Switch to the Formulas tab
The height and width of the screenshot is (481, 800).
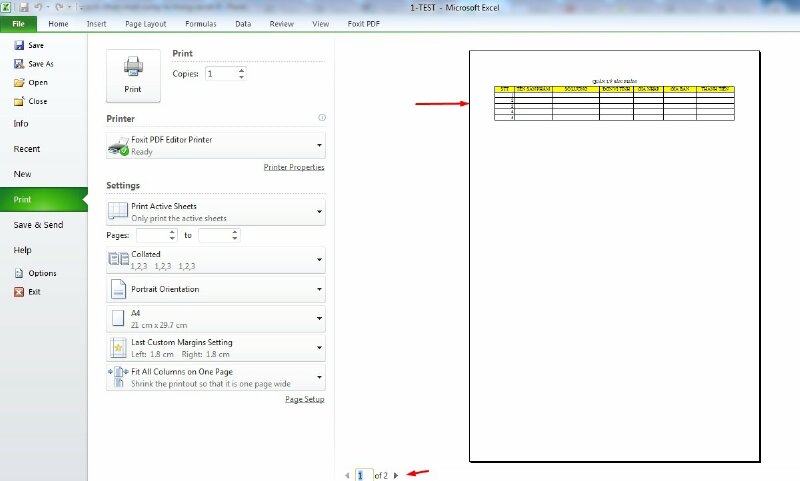[x=201, y=24]
